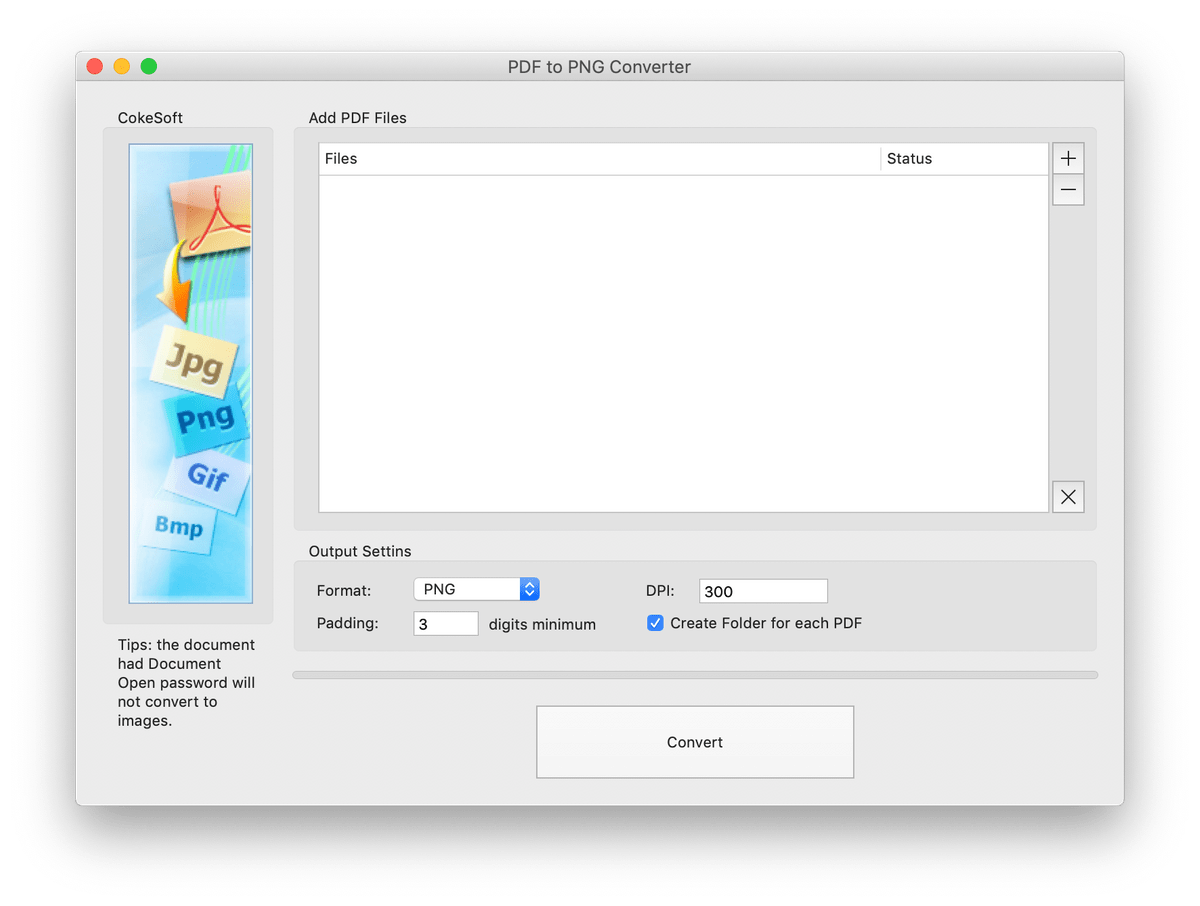Click the password tips text
The image size is (1200, 906).
(187, 683)
